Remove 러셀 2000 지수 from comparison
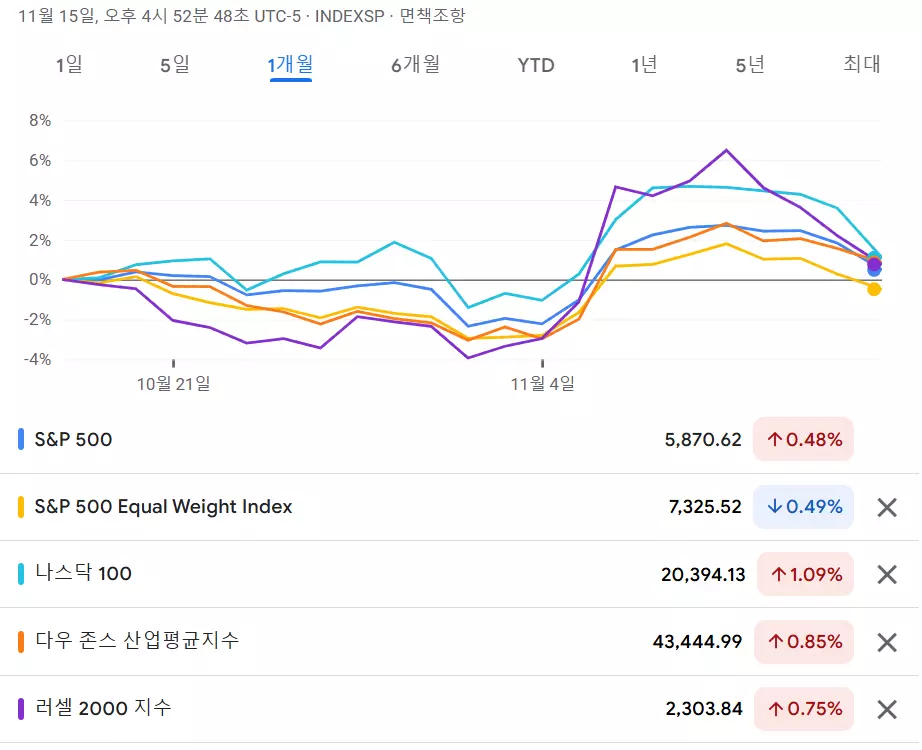Viewport: 922px width, 750px height. point(887,709)
